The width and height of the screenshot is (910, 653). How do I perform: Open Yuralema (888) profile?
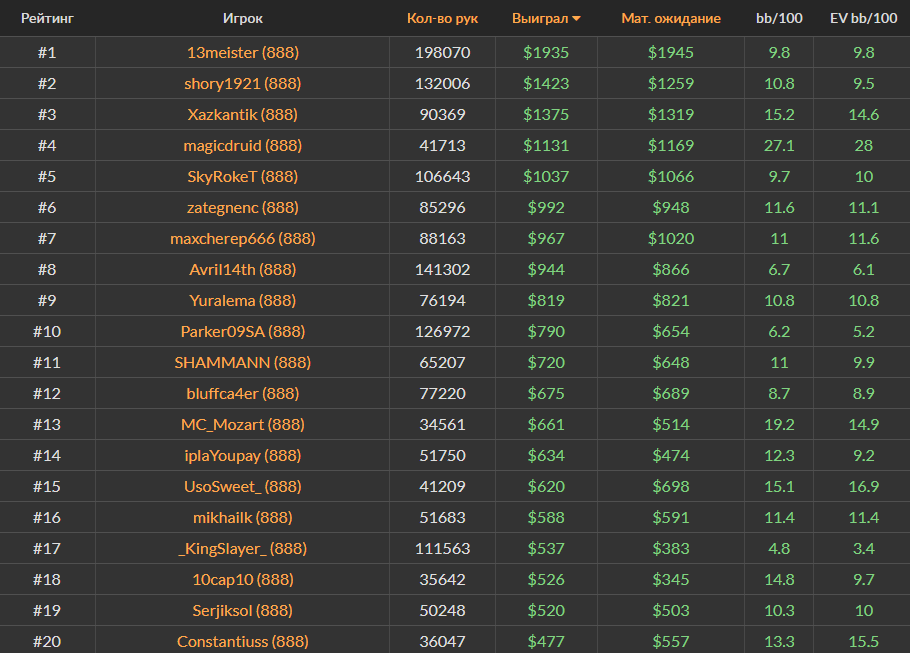(243, 300)
